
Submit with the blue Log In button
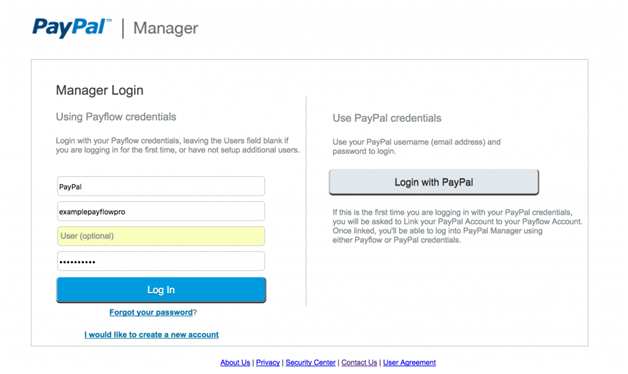coord(161,290)
